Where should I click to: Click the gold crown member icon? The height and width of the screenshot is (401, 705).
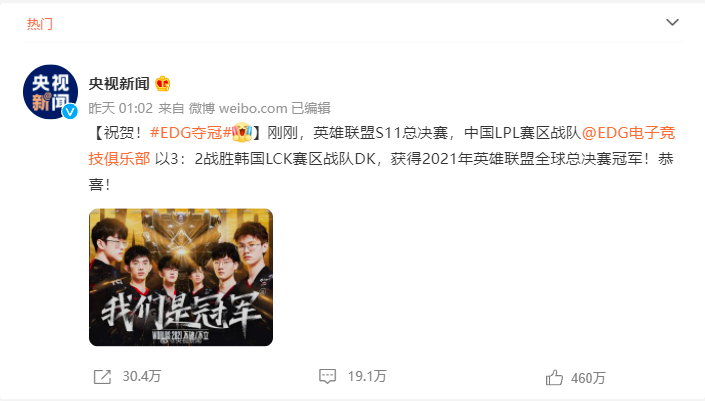162,84
